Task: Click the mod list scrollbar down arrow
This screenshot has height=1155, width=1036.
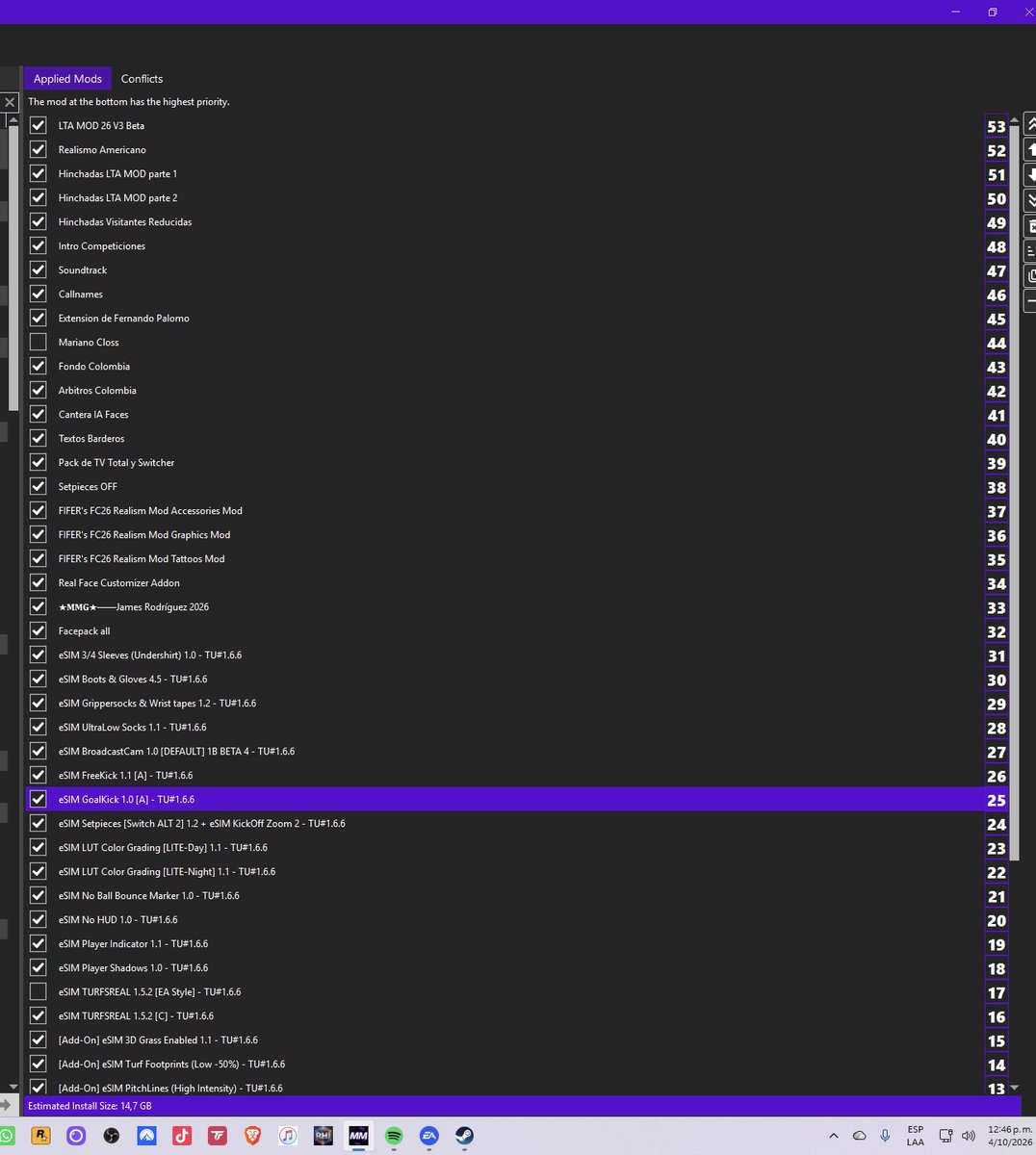Action: tap(1014, 1088)
